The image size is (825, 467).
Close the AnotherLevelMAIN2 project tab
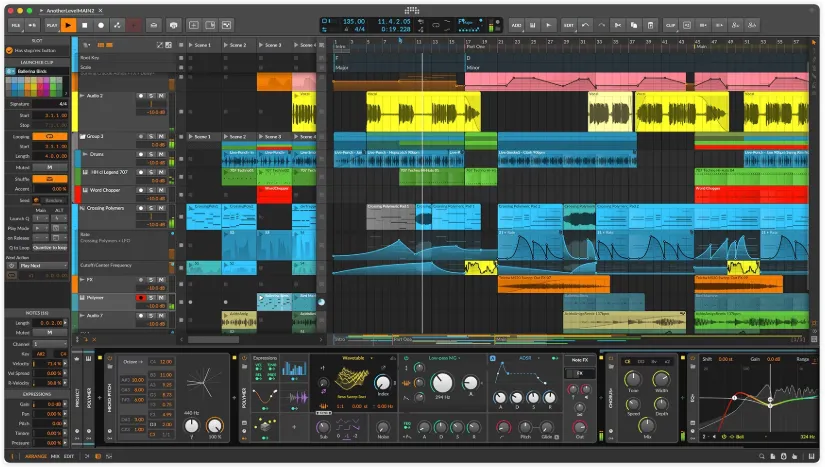click(x=100, y=11)
